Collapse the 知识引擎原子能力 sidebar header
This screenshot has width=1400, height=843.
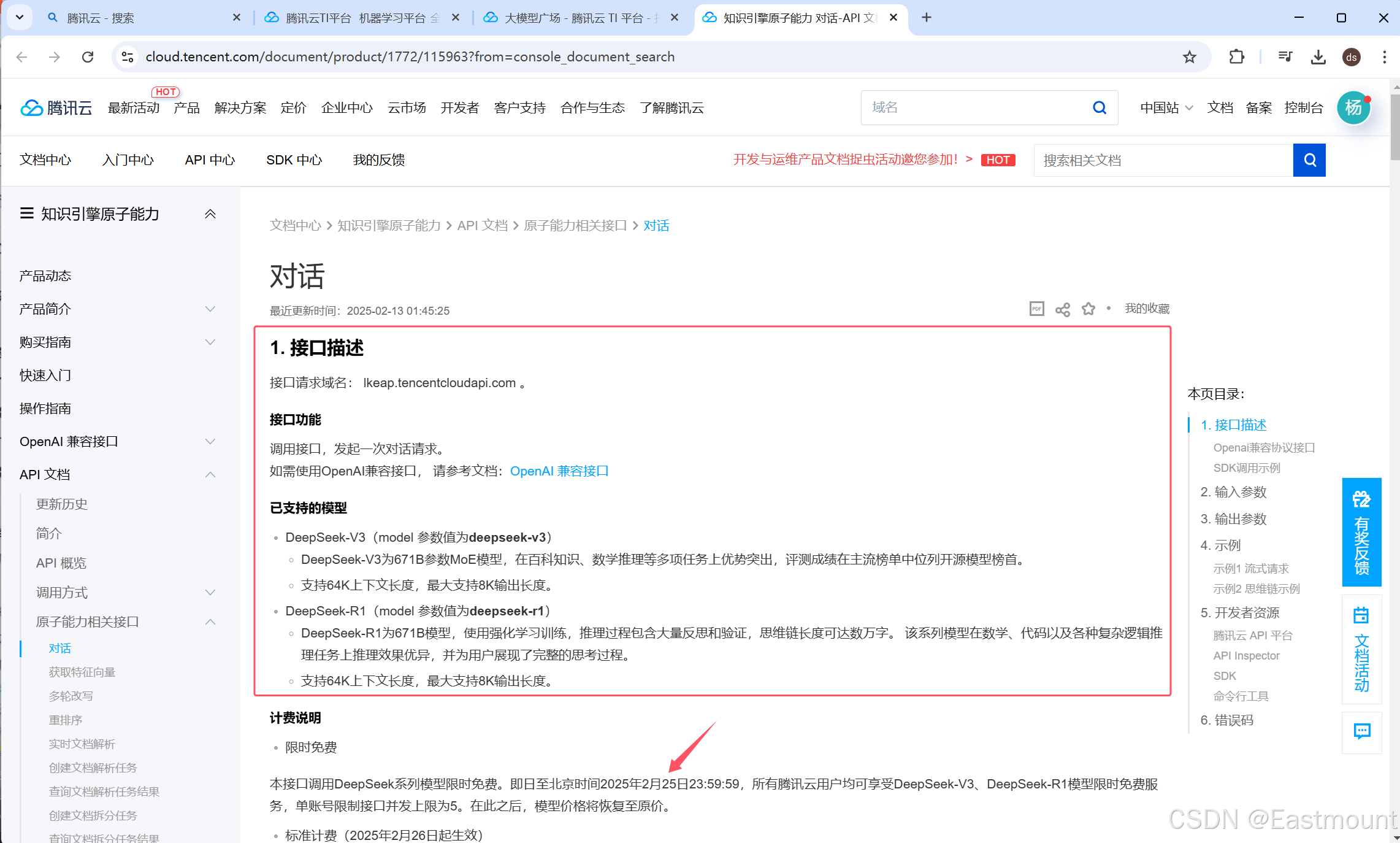point(210,214)
